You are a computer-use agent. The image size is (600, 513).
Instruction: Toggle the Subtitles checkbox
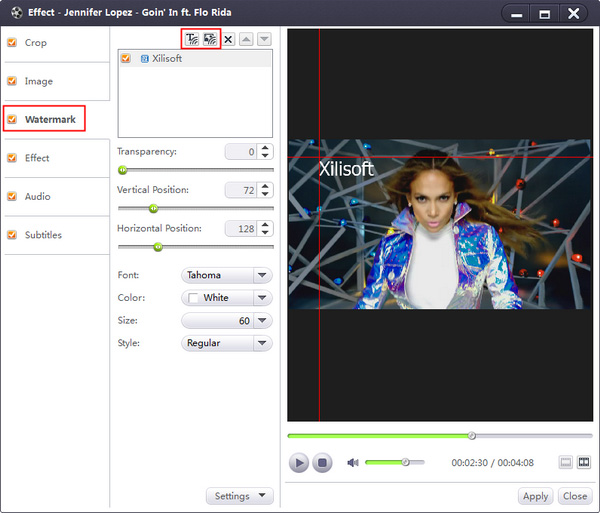[x=12, y=235]
